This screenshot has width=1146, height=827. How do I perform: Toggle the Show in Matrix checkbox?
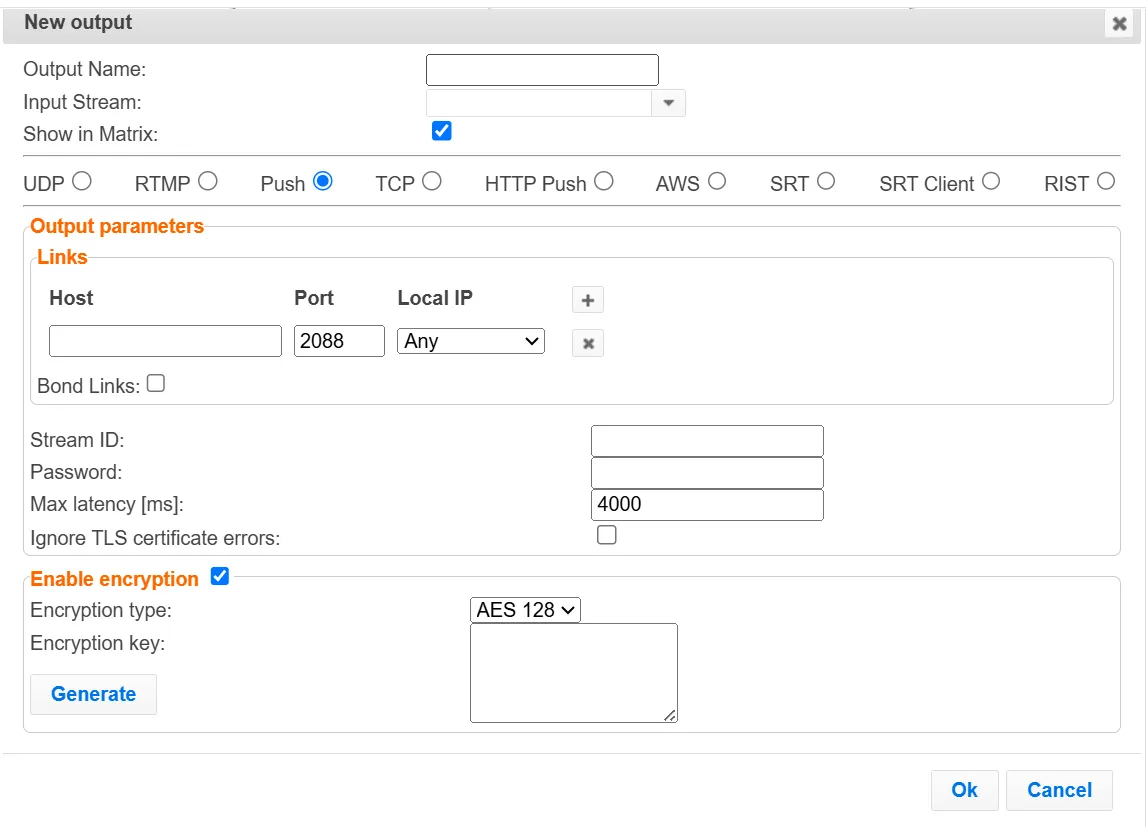tap(441, 131)
